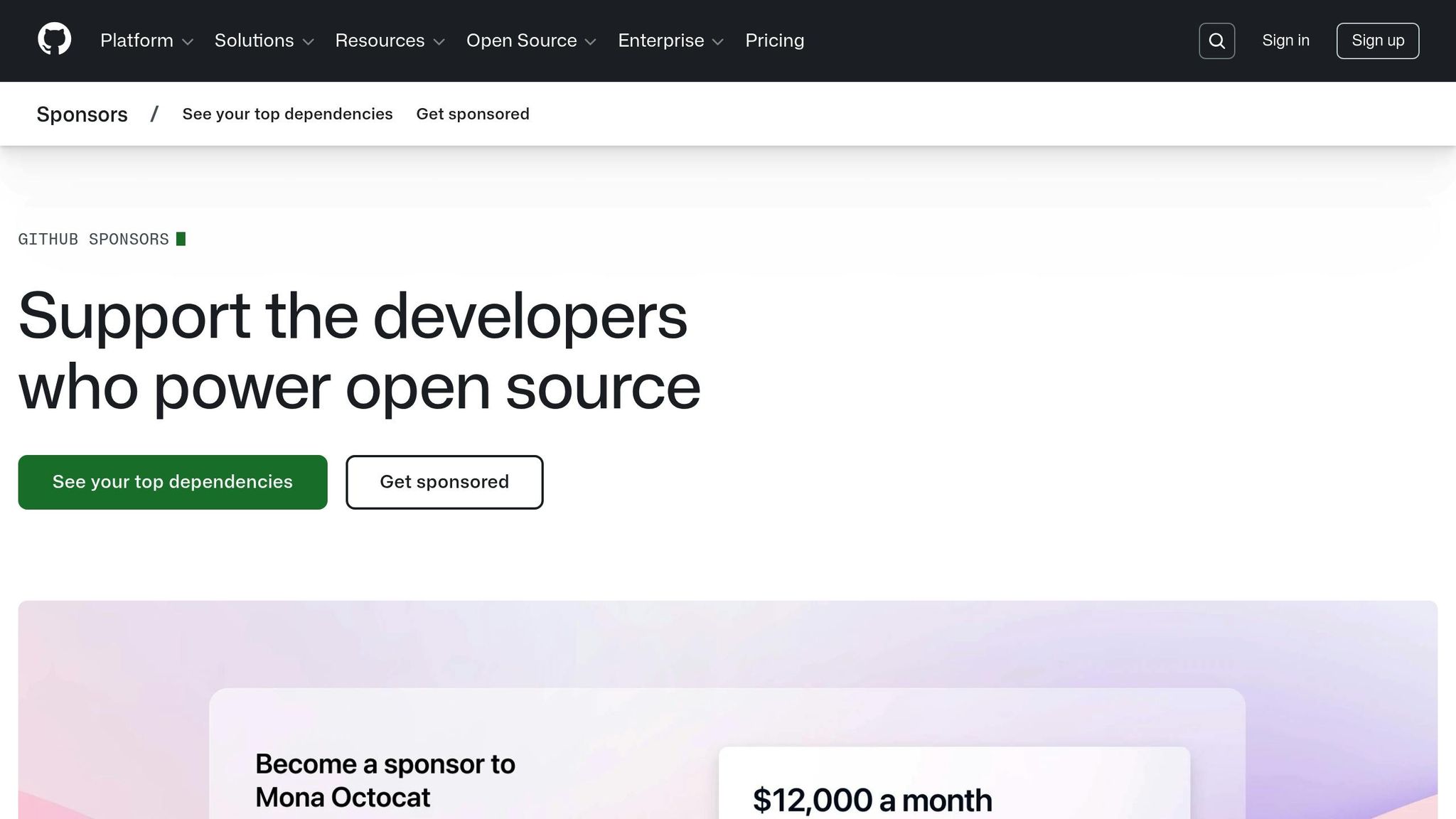This screenshot has height=819, width=1456.
Task: Select See your top dependencies in subnav
Action: (x=287, y=114)
